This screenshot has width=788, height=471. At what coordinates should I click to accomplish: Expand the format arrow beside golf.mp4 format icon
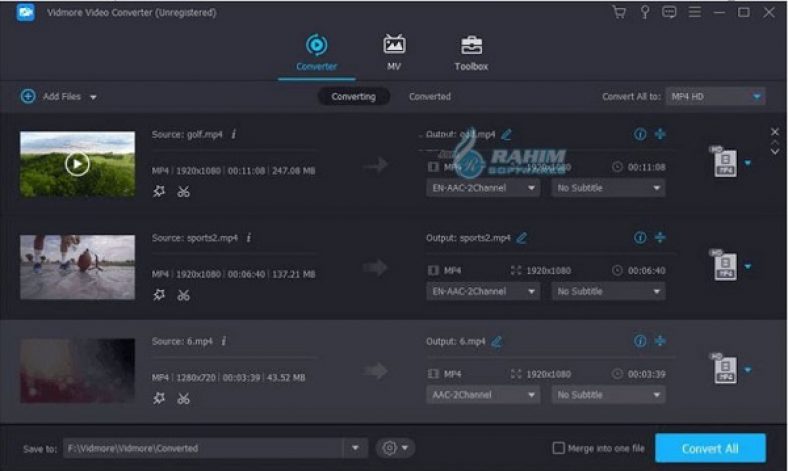[748, 163]
